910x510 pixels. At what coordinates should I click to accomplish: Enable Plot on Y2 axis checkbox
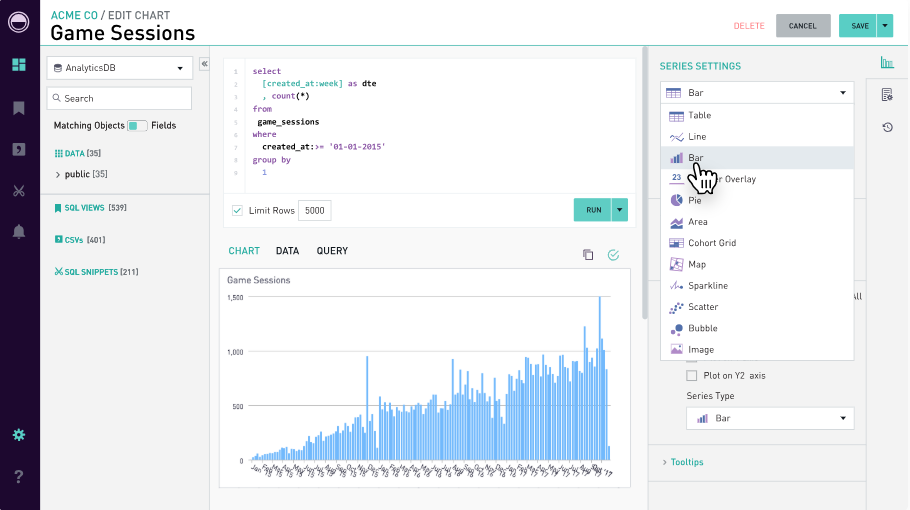691,376
